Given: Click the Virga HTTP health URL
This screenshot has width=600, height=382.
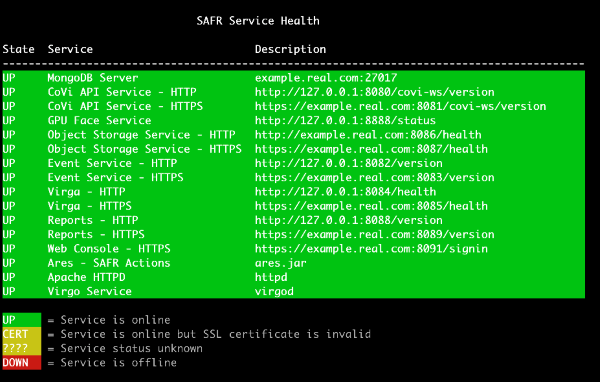Looking at the screenshot, I should point(345,192).
